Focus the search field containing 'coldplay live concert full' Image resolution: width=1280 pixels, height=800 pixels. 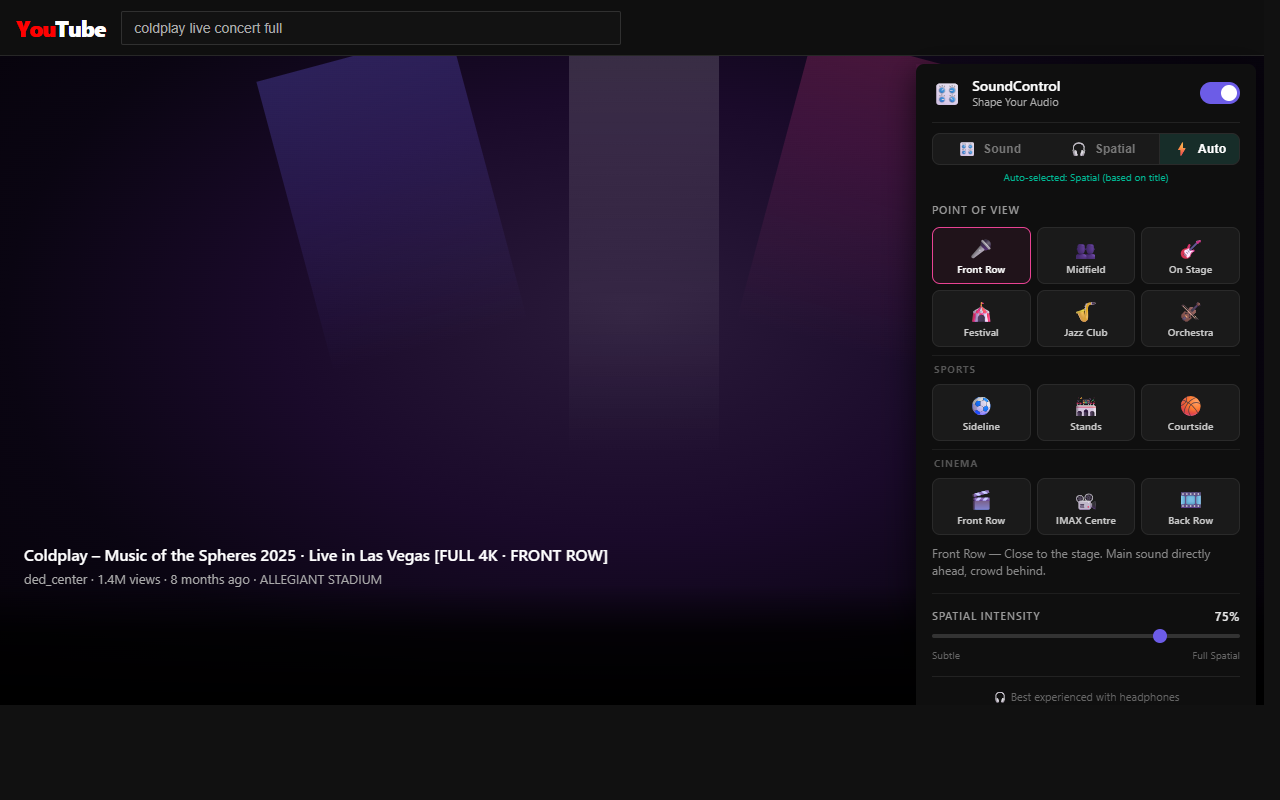point(371,28)
